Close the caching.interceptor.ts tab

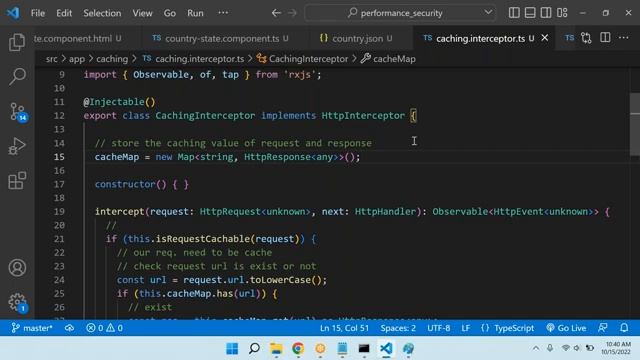pos(544,38)
